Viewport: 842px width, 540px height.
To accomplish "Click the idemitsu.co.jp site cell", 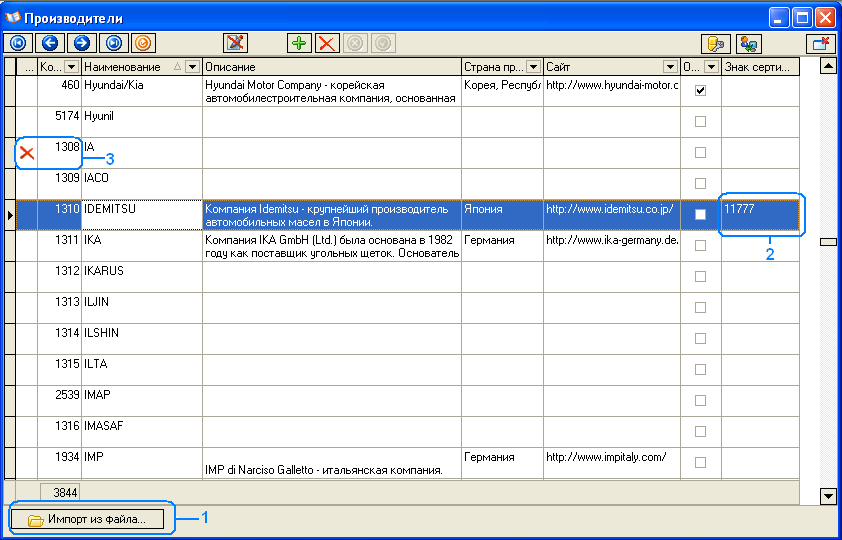I will 612,215.
